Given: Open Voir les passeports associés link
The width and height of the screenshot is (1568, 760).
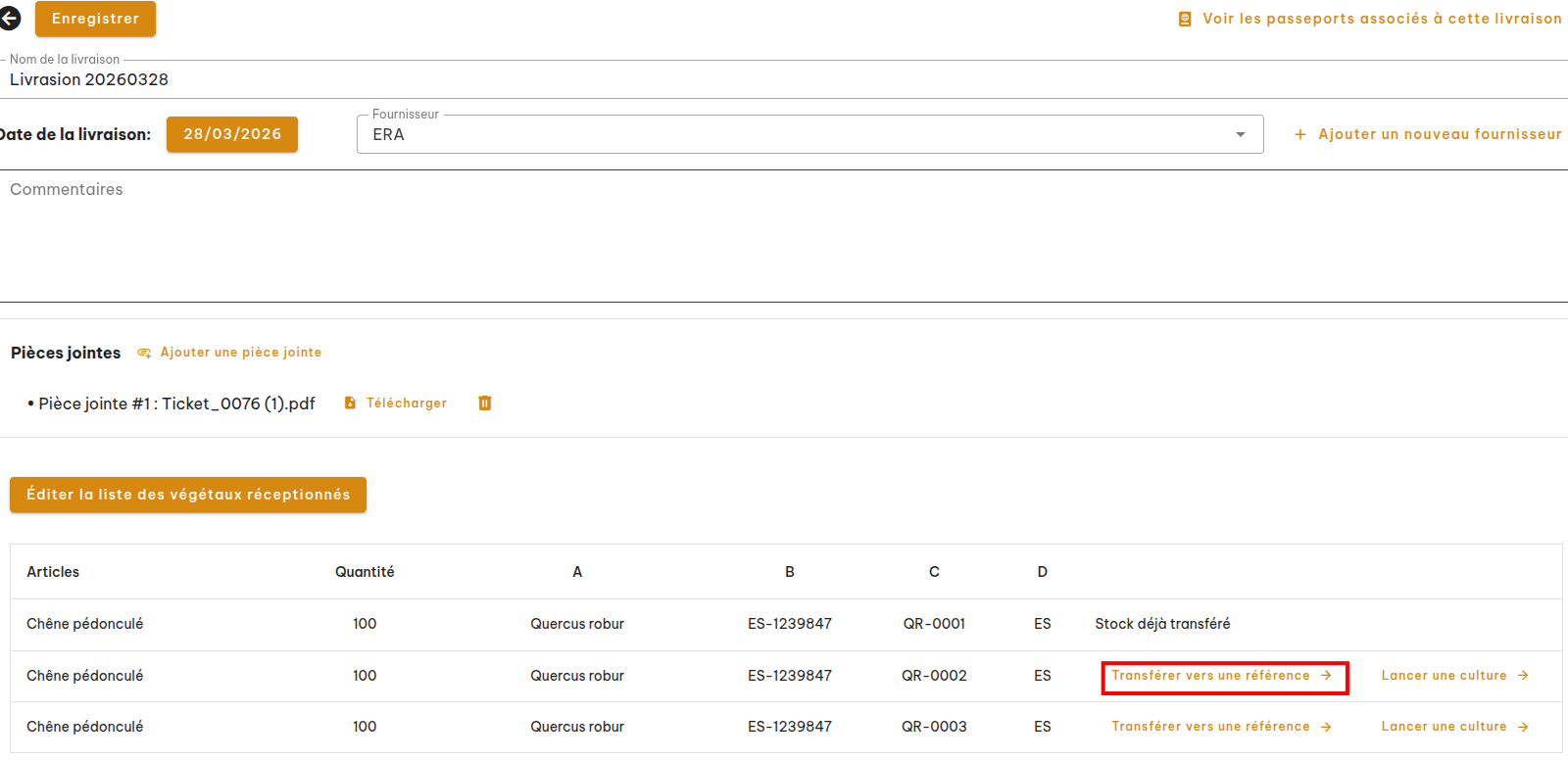Looking at the screenshot, I should point(1382,20).
